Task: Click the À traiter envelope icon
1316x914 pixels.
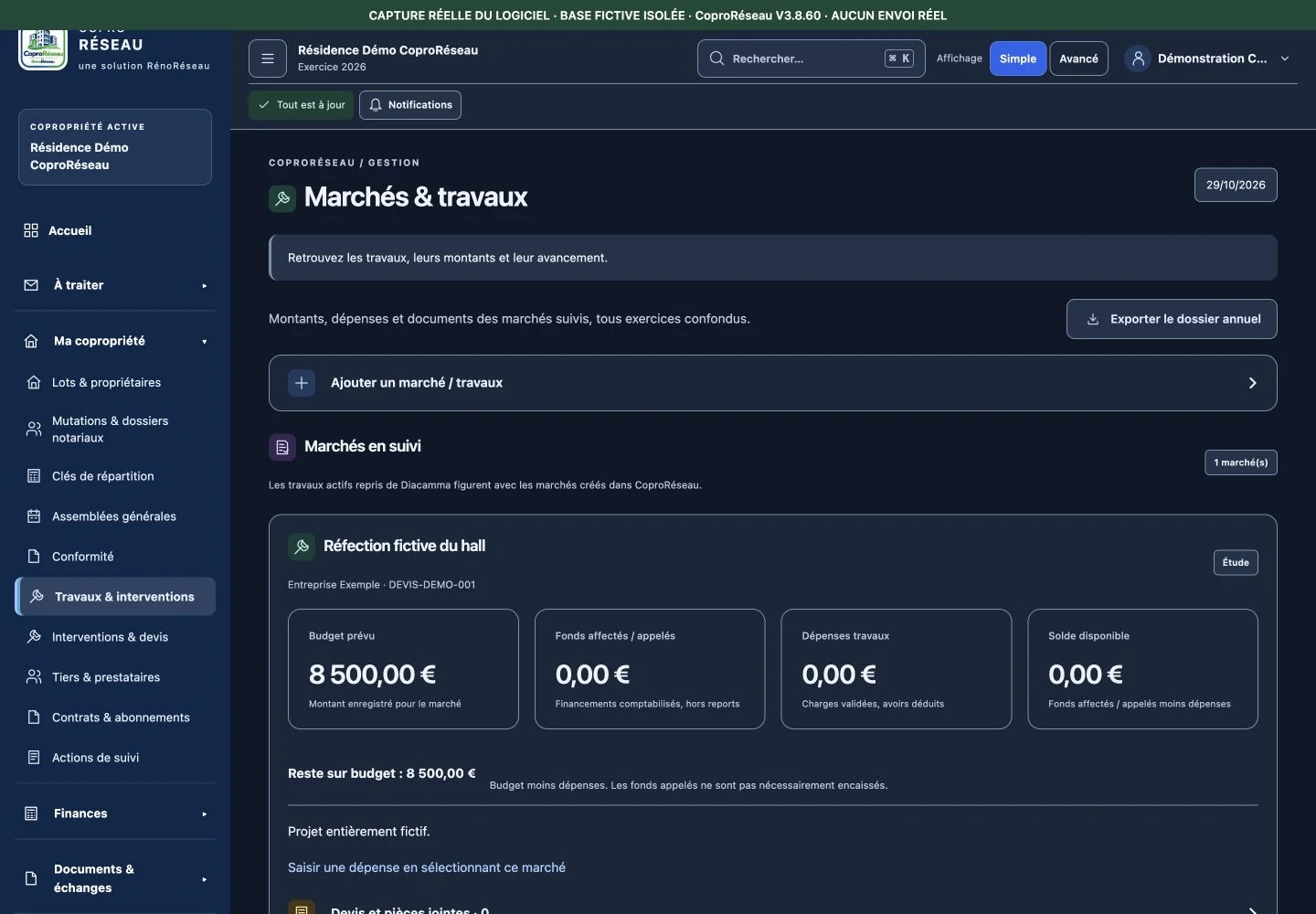Action: click(x=31, y=285)
